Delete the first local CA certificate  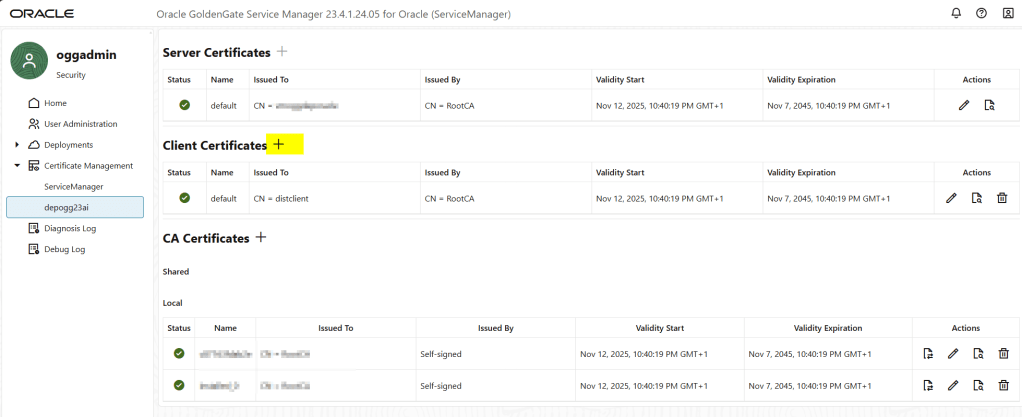(1003, 353)
